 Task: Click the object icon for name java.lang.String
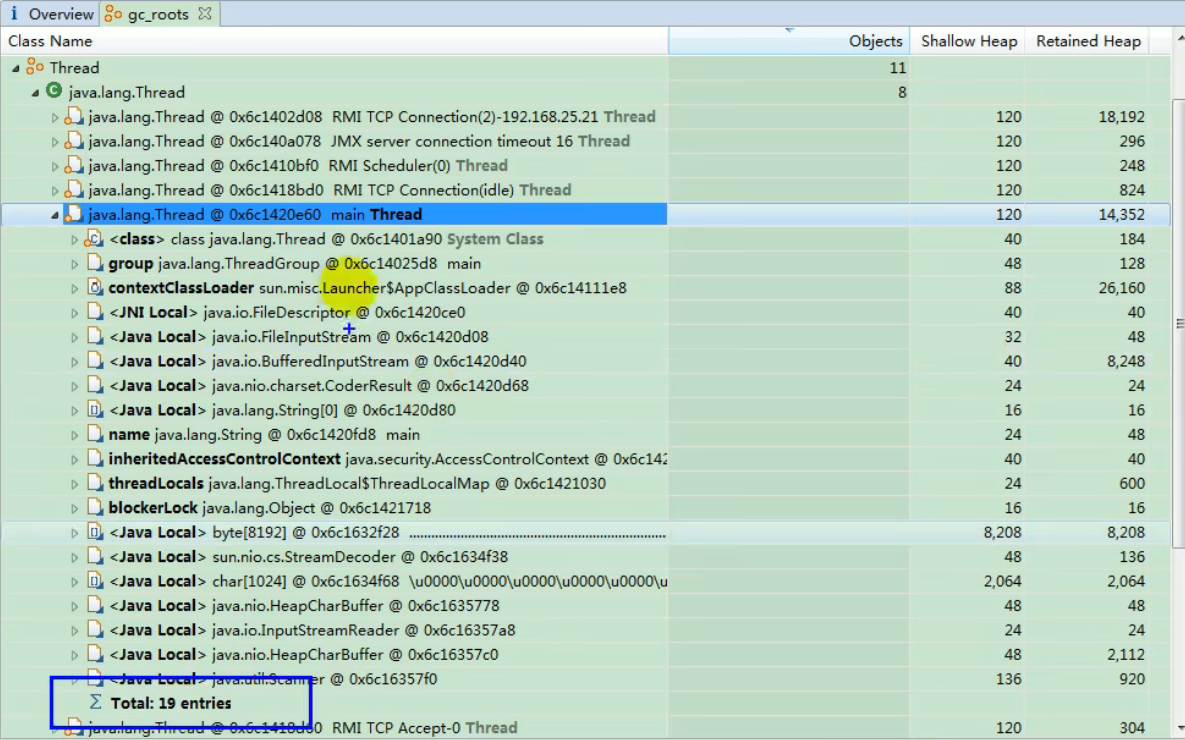[94, 434]
